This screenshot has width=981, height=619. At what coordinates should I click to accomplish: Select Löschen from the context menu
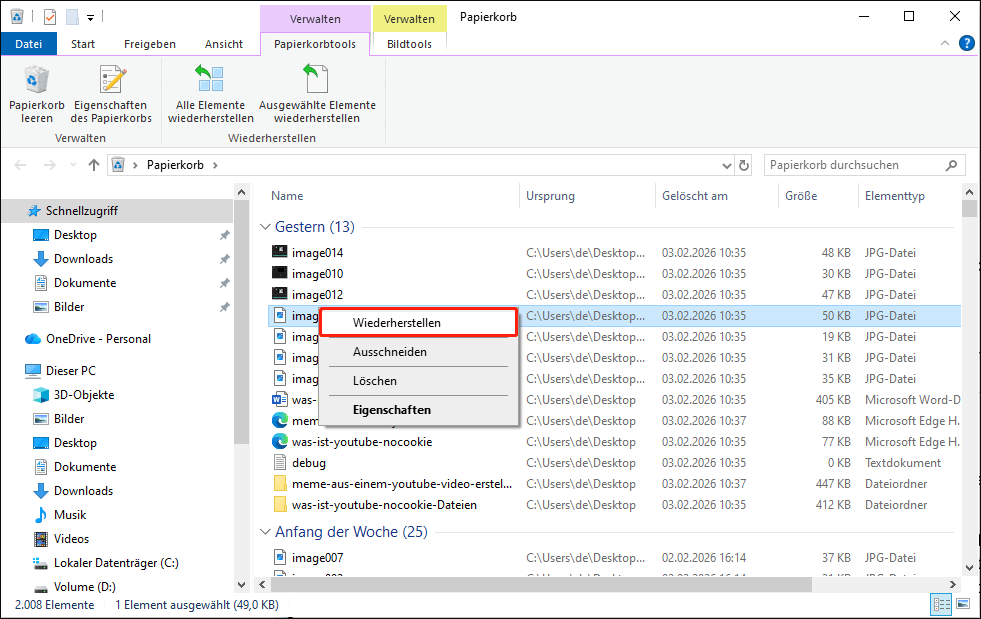375,381
